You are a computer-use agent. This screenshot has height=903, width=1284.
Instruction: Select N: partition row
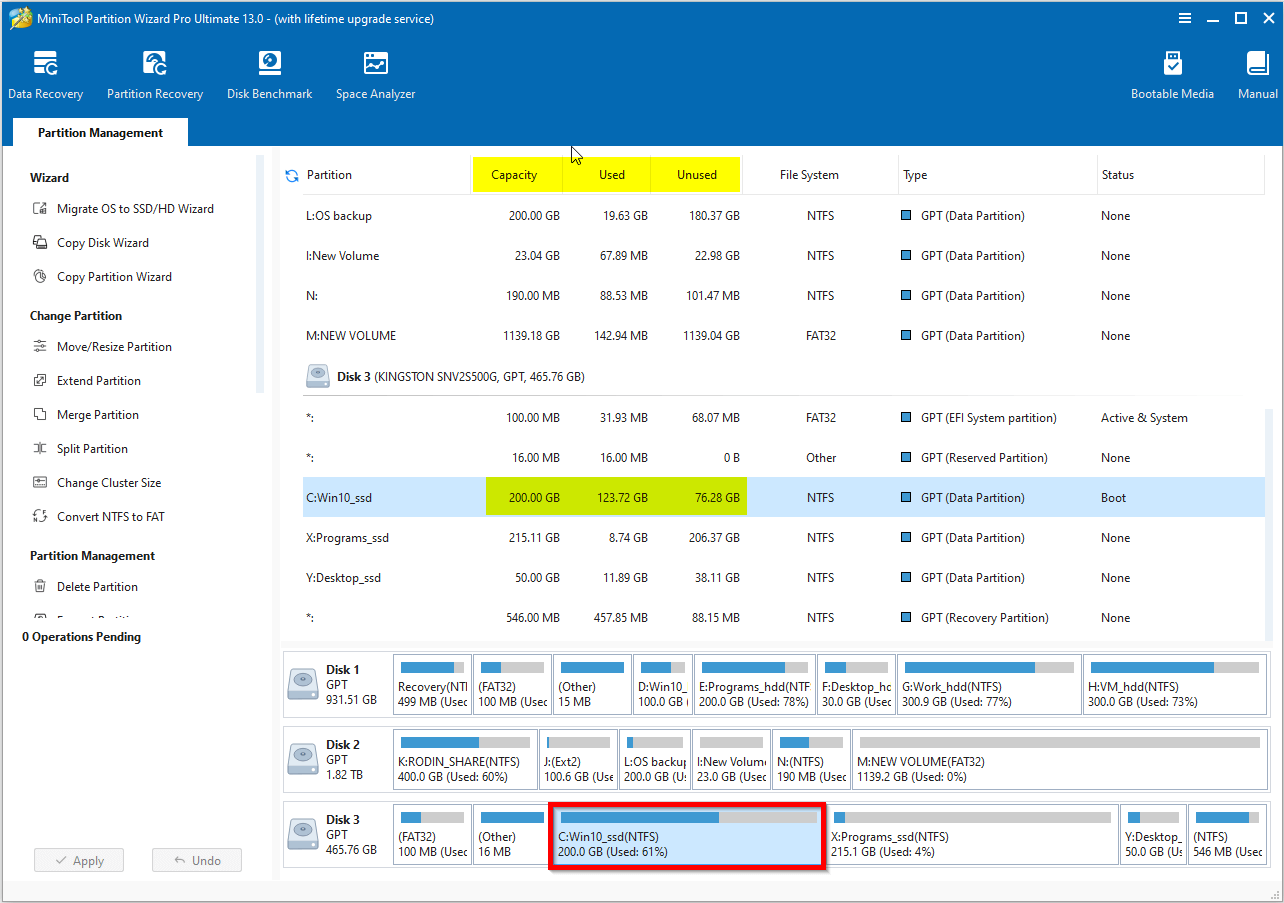pyautogui.click(x=784, y=296)
